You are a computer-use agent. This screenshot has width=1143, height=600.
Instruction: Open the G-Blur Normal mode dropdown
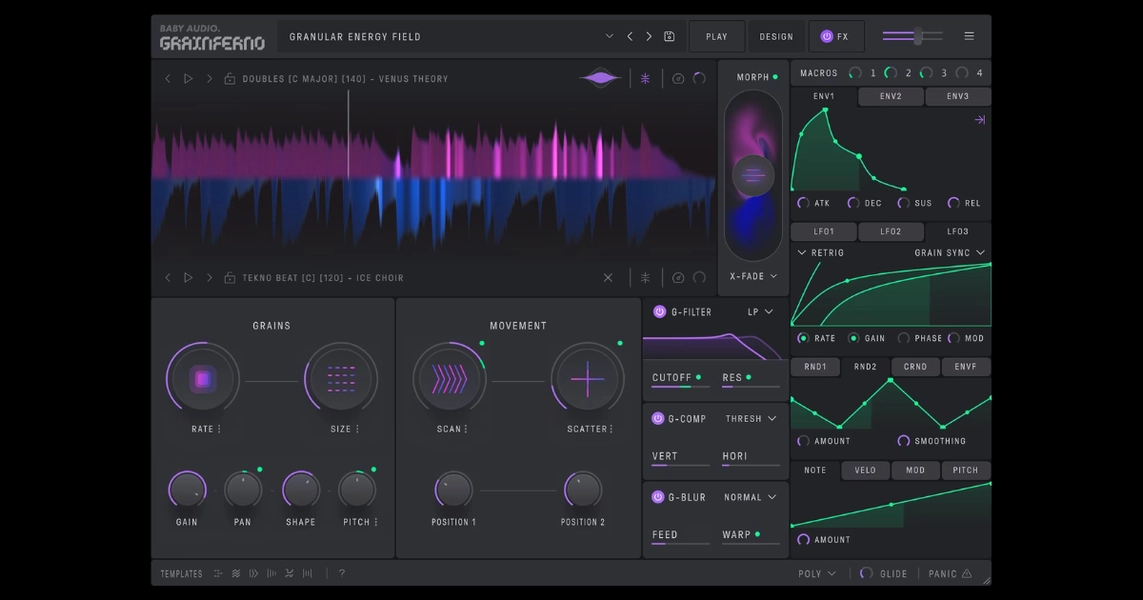tap(750, 497)
